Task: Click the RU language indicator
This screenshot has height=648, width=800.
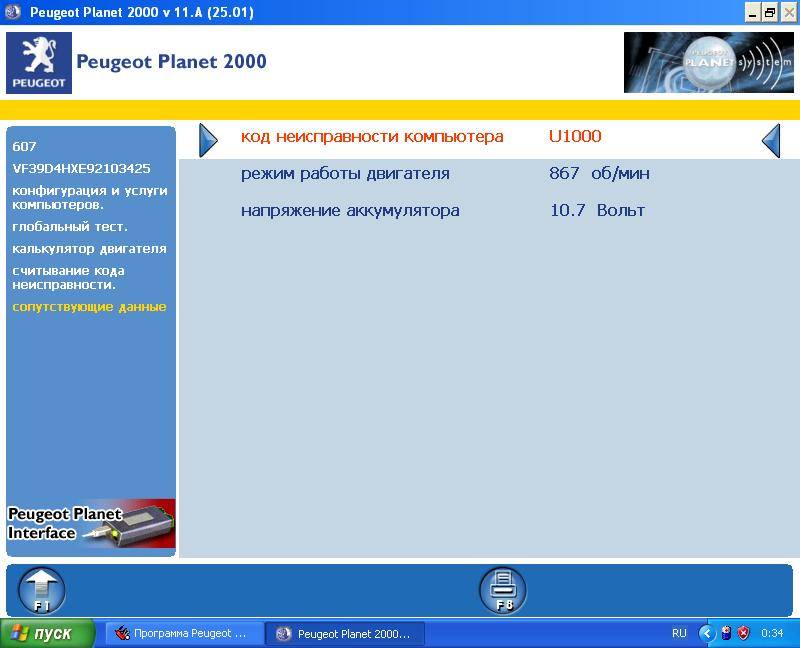Action: pyautogui.click(x=679, y=633)
